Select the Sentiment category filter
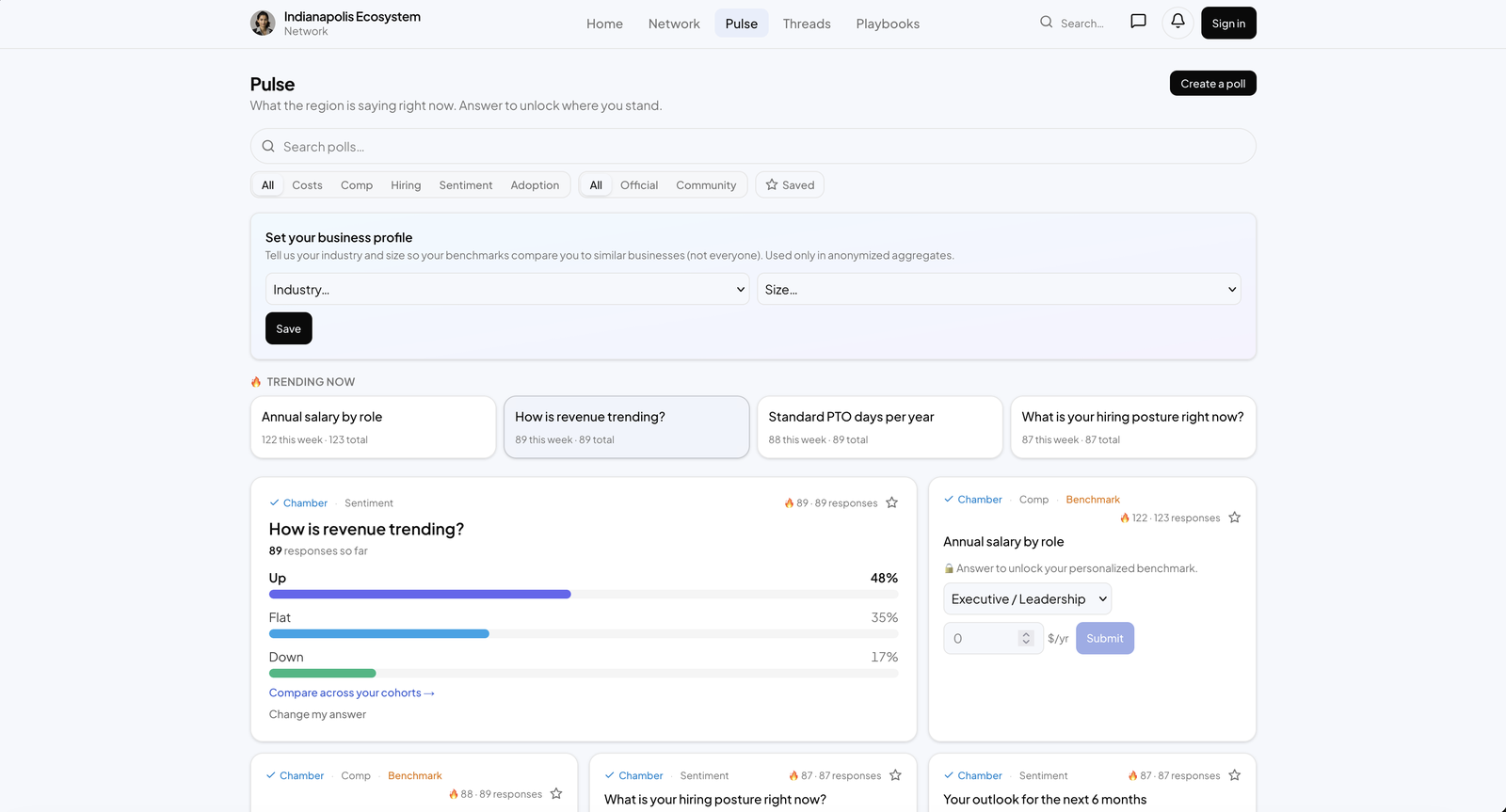 pyautogui.click(x=466, y=185)
